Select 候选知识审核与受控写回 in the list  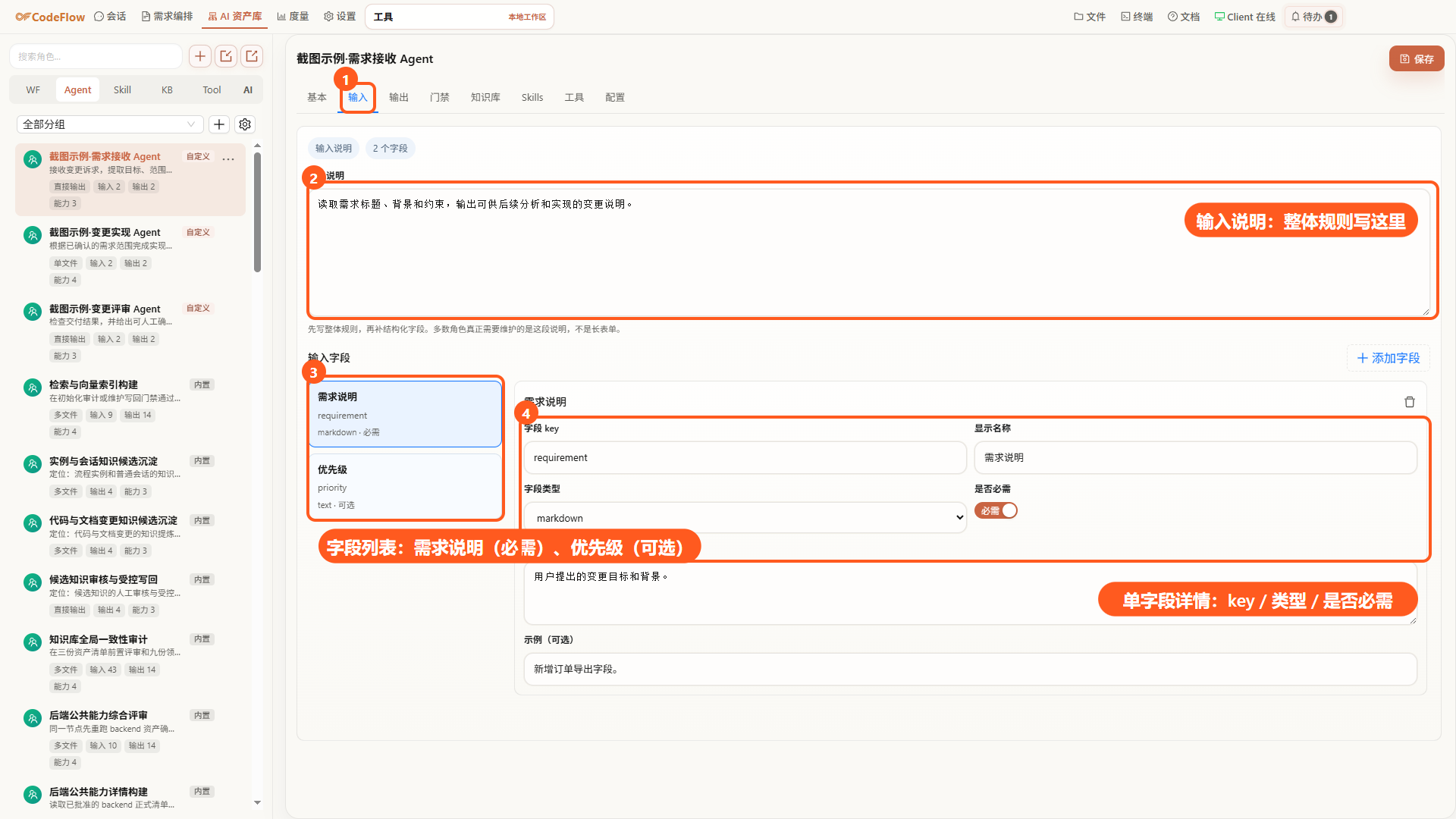pyautogui.click(x=130, y=595)
